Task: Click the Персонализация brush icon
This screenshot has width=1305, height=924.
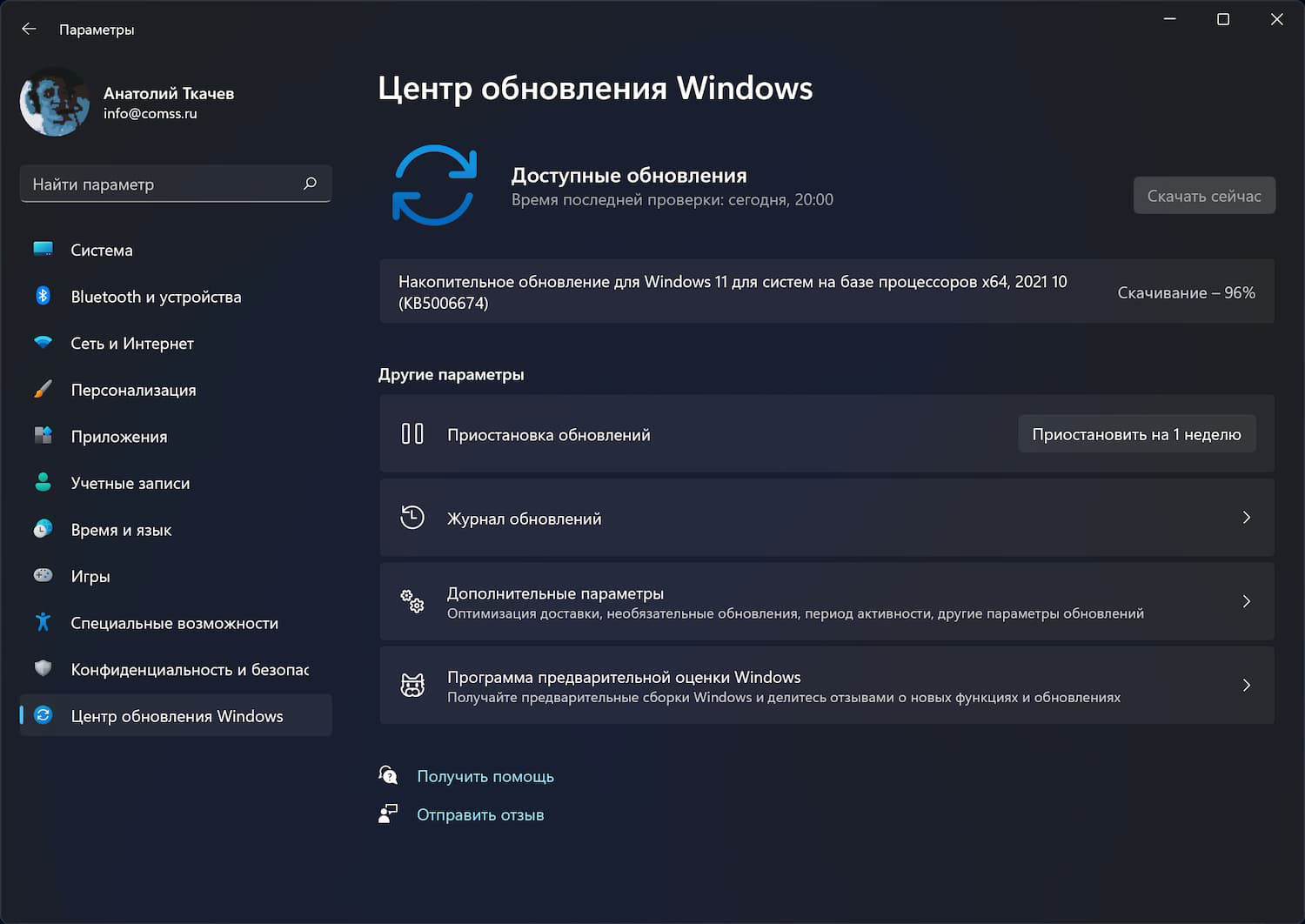Action: [43, 390]
